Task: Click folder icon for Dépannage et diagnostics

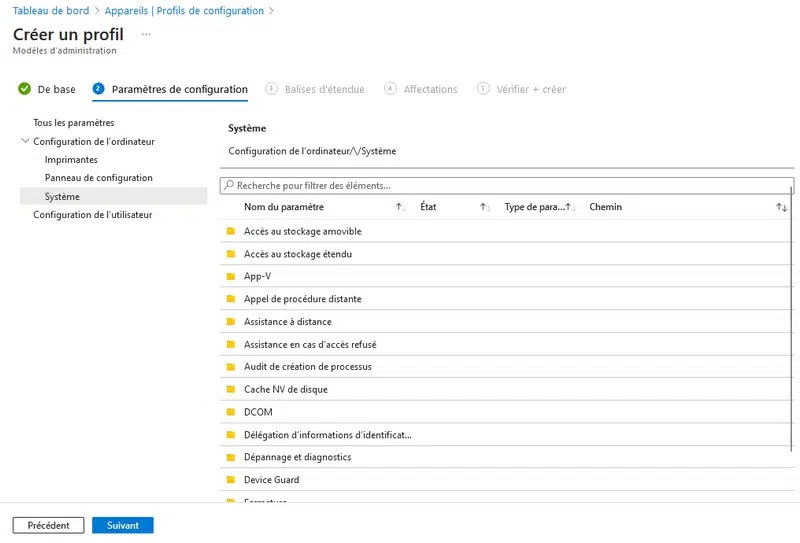Action: (231, 457)
